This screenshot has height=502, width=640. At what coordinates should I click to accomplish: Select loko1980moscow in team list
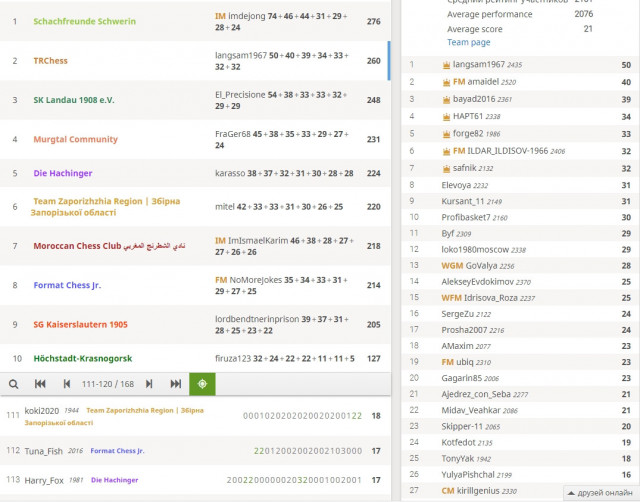tap(520, 250)
